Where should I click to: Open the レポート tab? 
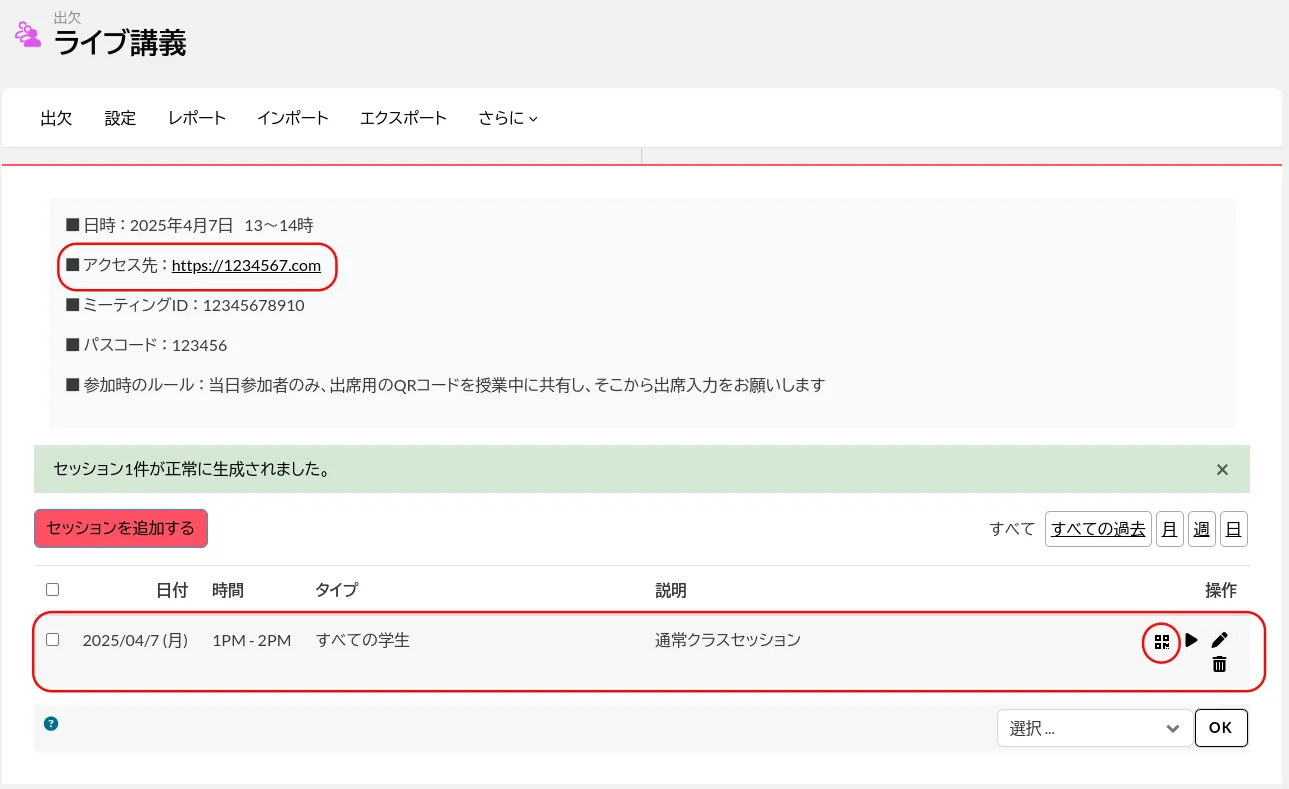coord(197,118)
